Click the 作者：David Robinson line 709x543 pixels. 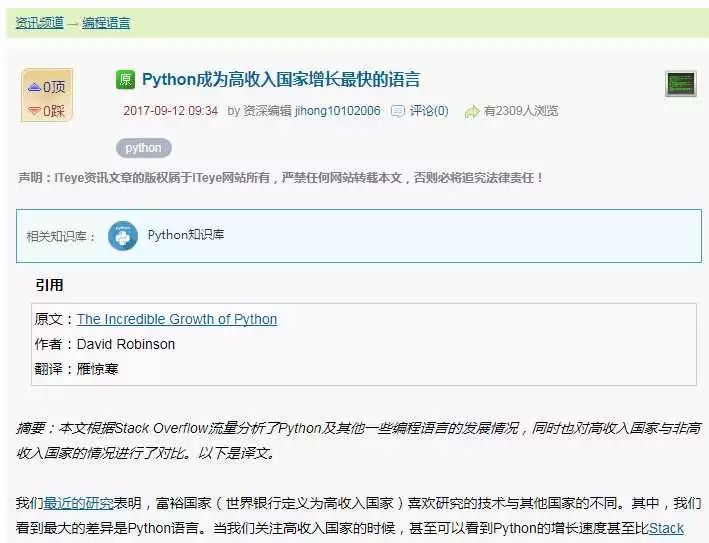[104, 344]
